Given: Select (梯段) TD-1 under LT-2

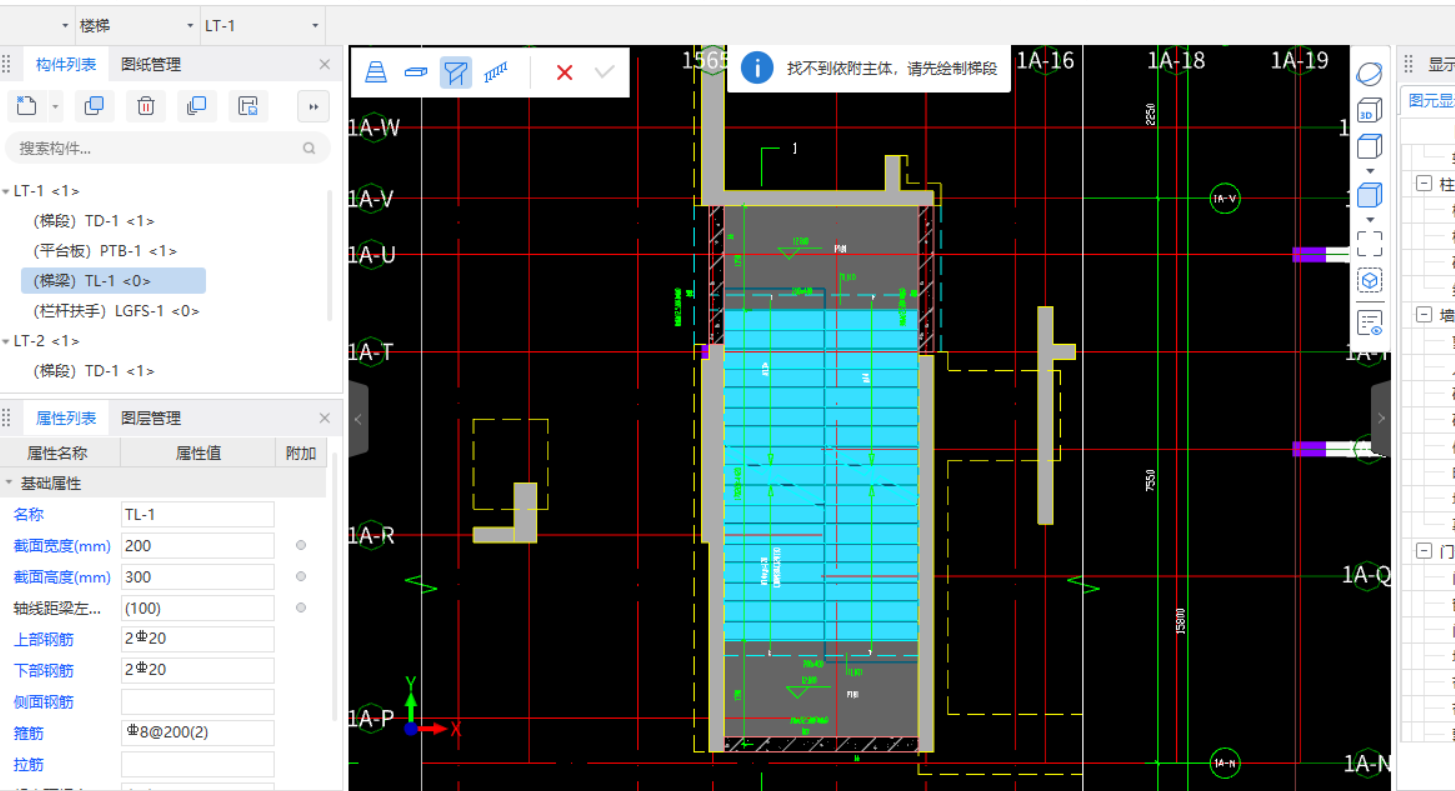Looking at the screenshot, I should click(94, 371).
